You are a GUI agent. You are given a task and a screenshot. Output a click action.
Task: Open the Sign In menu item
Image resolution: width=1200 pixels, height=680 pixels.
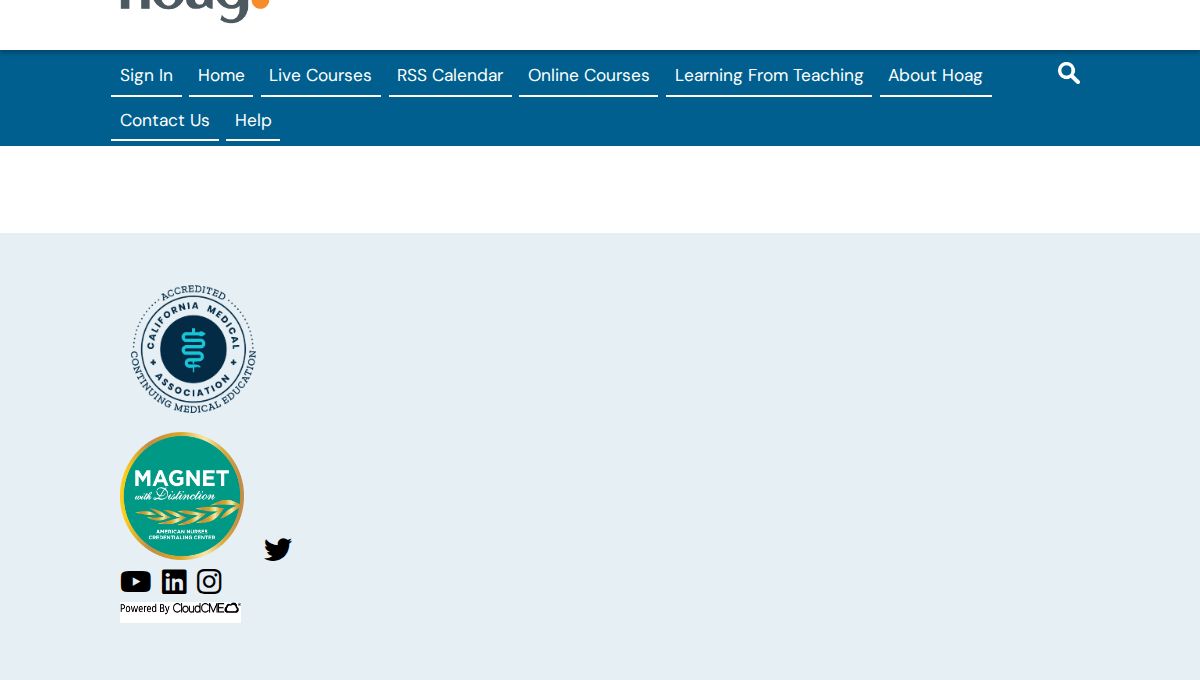pyautogui.click(x=146, y=75)
